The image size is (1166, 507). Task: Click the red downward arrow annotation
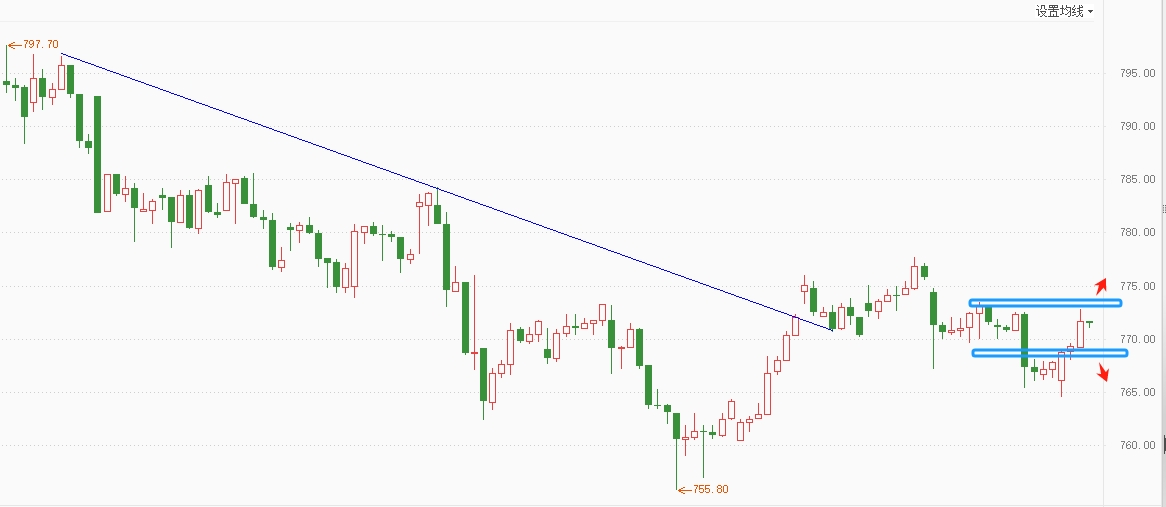coord(1103,372)
